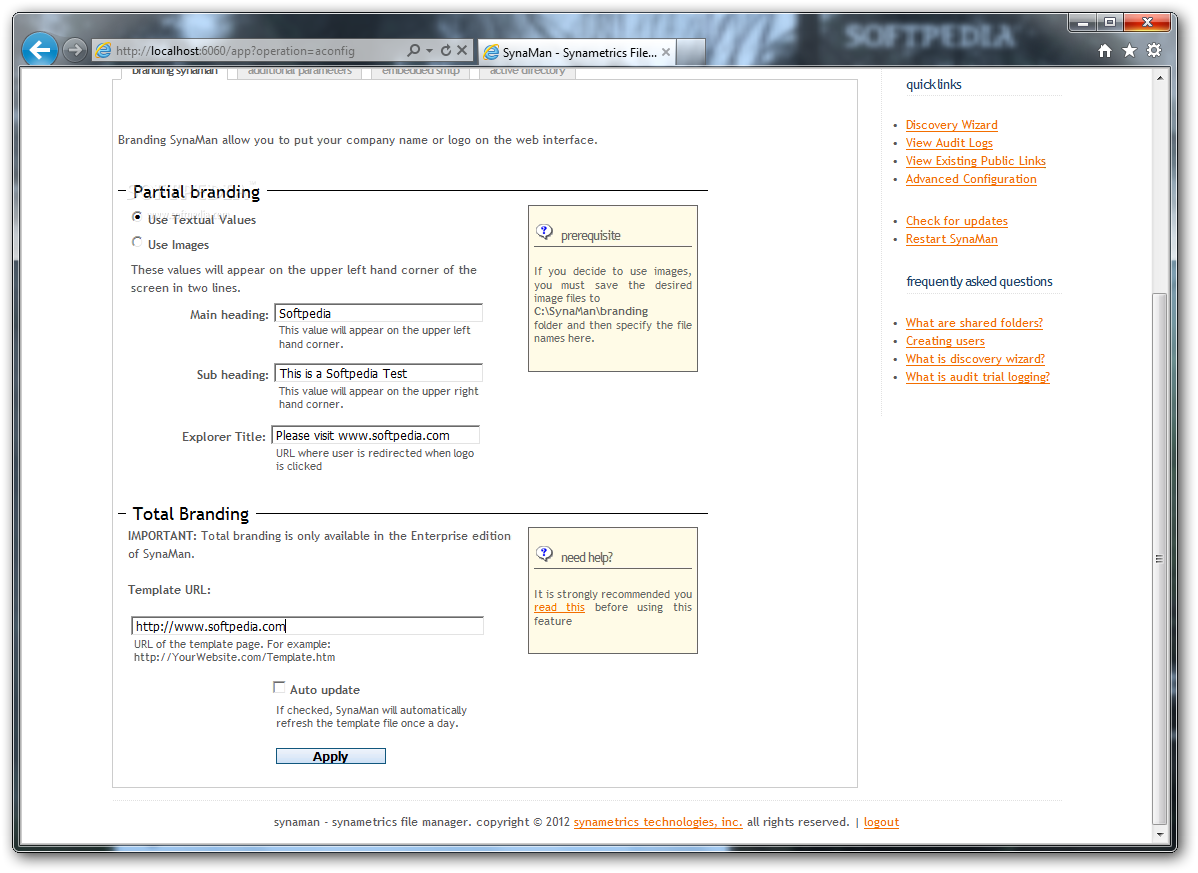Image resolution: width=1198 pixels, height=873 pixels.
Task: Go back with the browser back arrow
Action: pyautogui.click(x=39, y=50)
